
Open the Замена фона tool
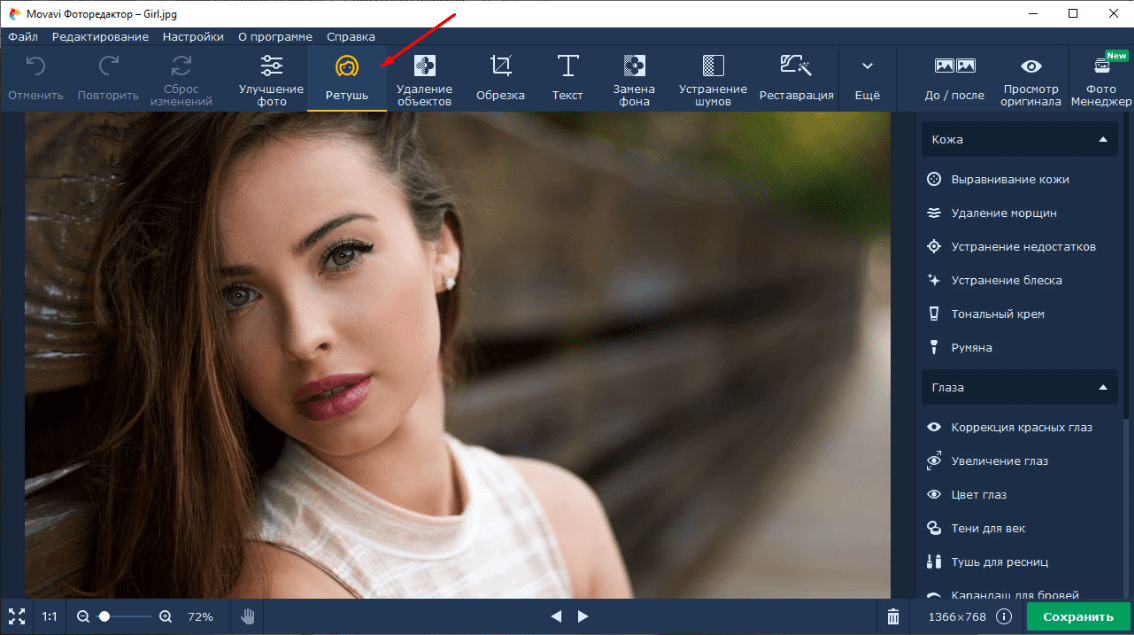634,80
